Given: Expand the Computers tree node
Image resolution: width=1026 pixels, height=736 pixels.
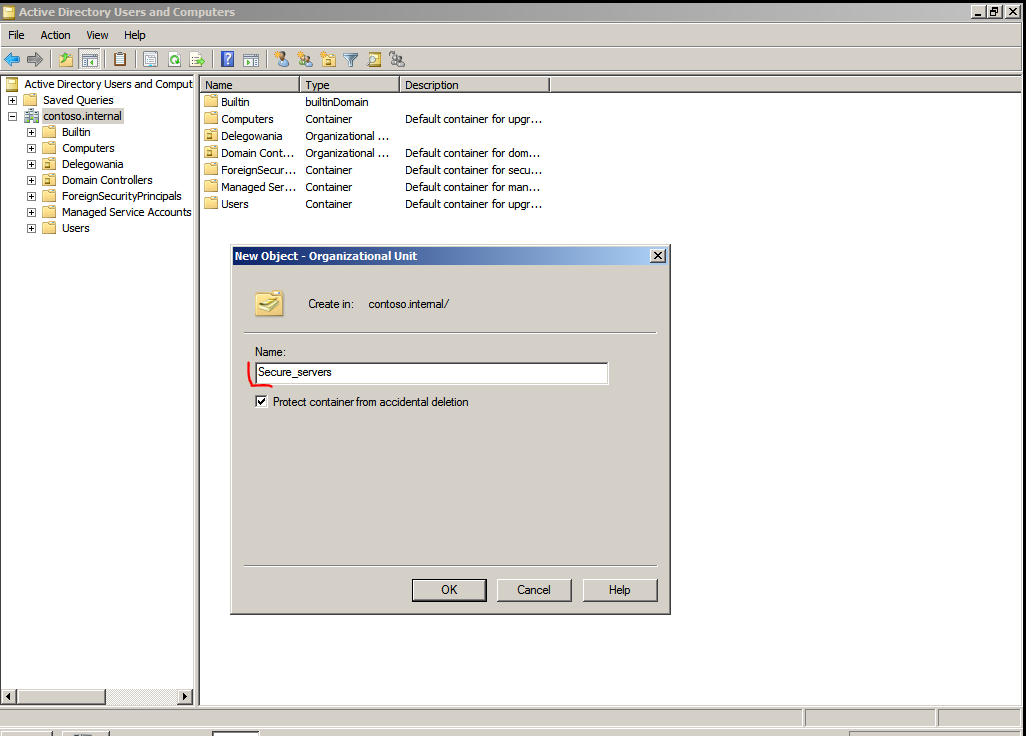Looking at the screenshot, I should coord(31,149).
